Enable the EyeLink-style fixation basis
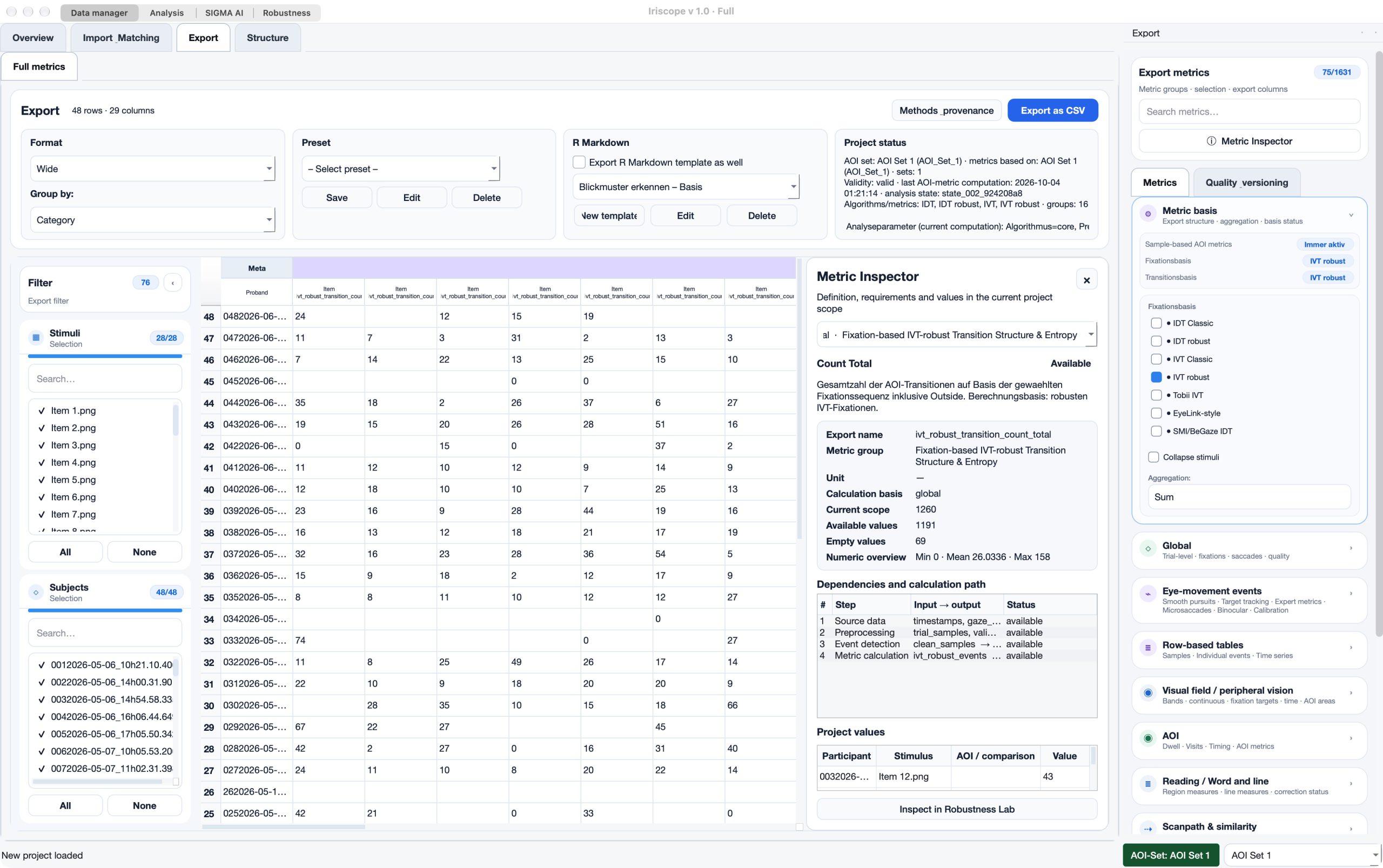 coord(1156,413)
